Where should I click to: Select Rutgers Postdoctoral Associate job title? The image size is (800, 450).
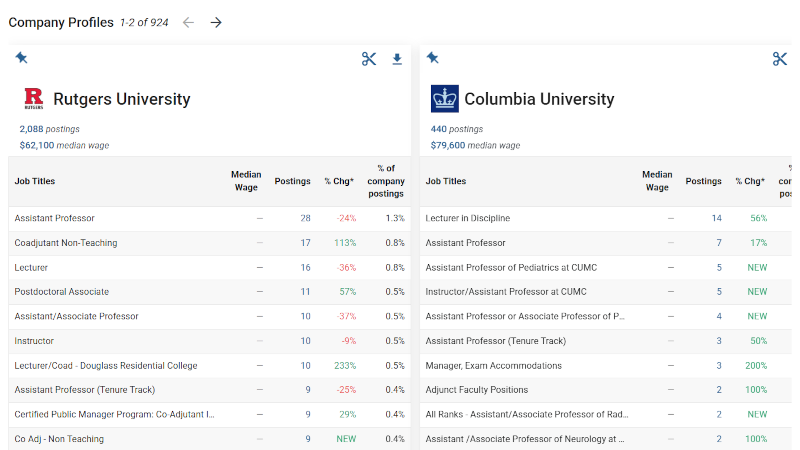click(62, 292)
